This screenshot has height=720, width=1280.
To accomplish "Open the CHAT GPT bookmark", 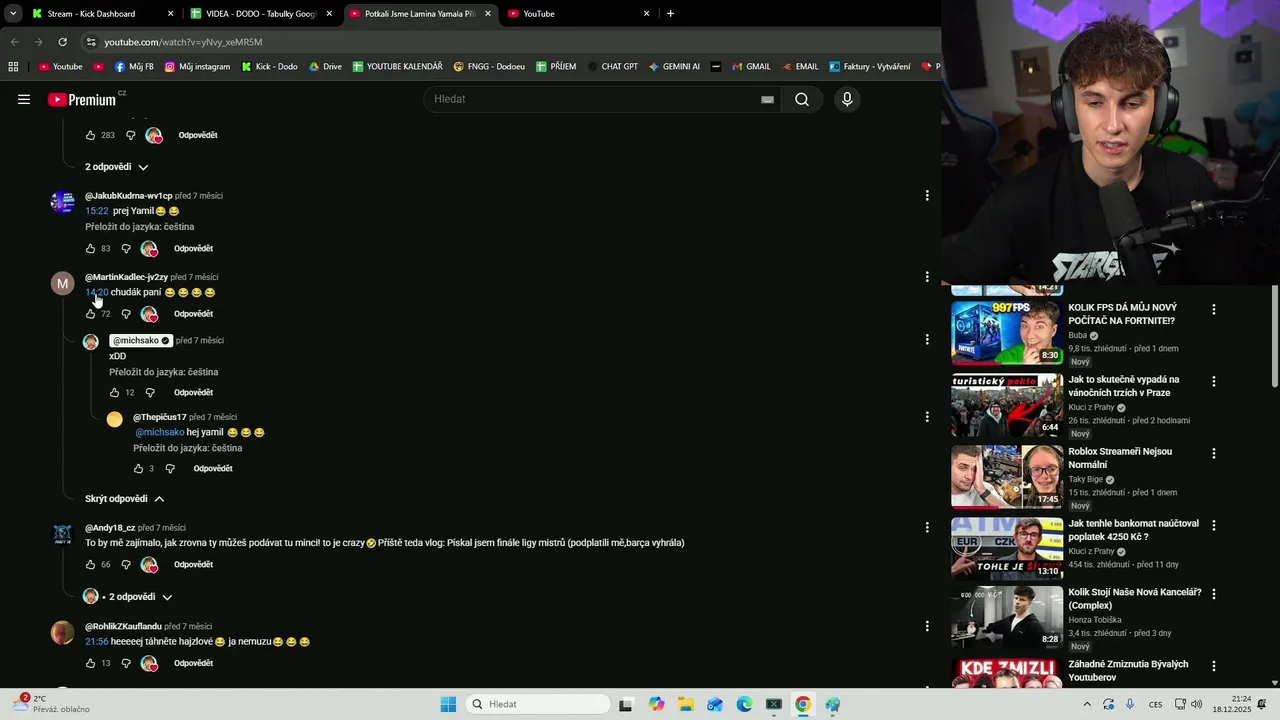I will (612, 66).
